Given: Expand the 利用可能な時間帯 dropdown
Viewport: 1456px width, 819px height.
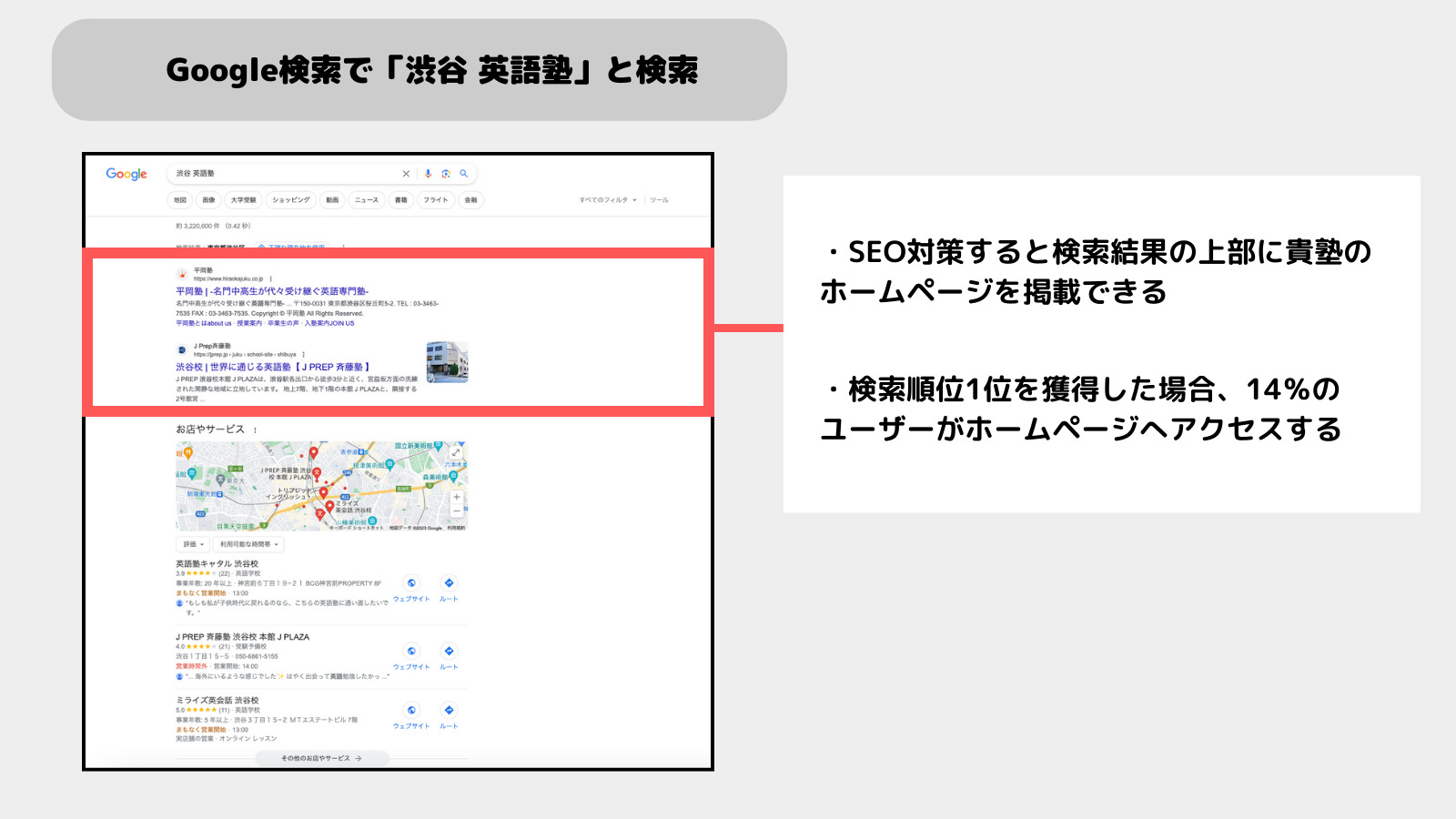Looking at the screenshot, I should click(x=248, y=545).
